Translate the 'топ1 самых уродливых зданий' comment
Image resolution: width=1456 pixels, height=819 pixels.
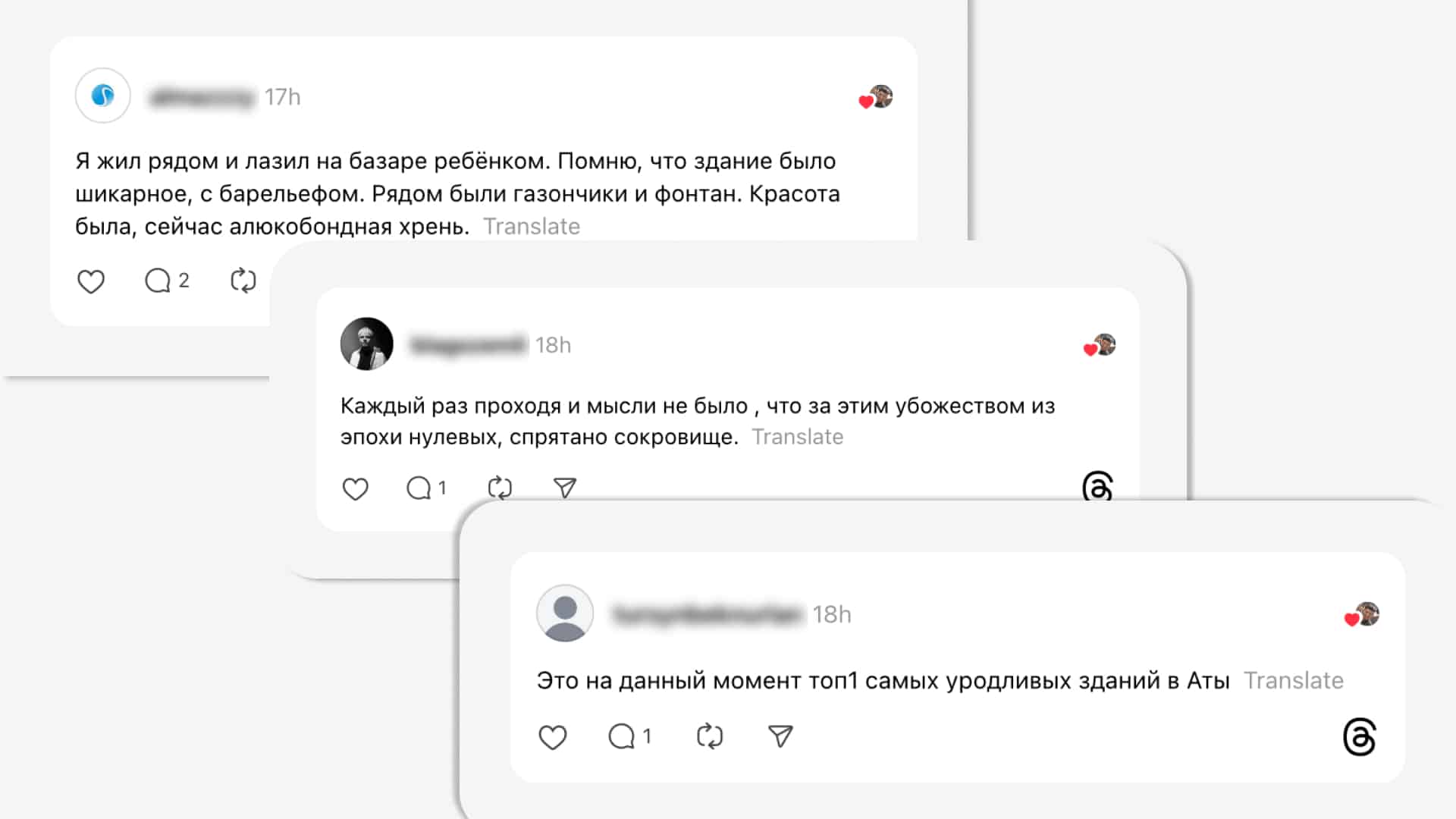point(1294,681)
